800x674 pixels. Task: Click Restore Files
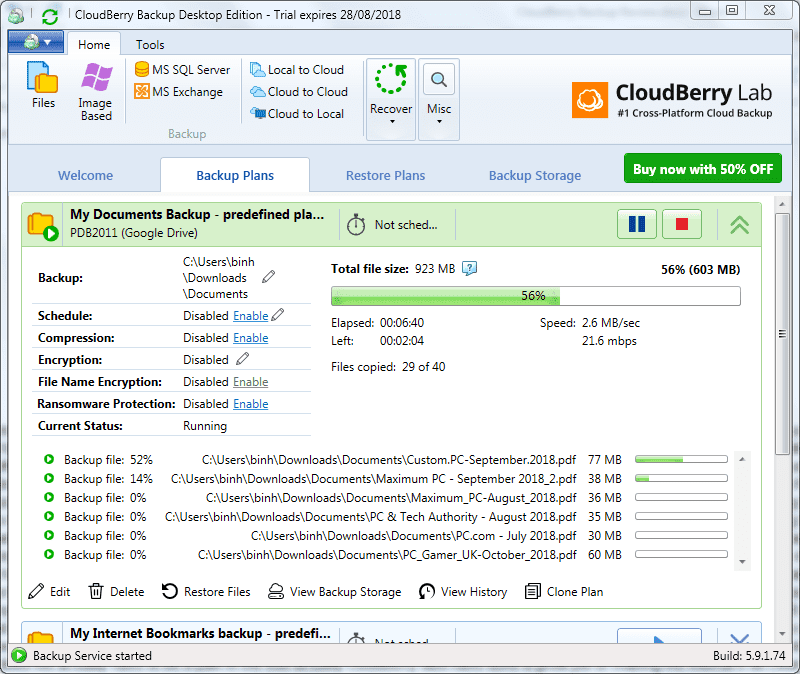click(206, 592)
